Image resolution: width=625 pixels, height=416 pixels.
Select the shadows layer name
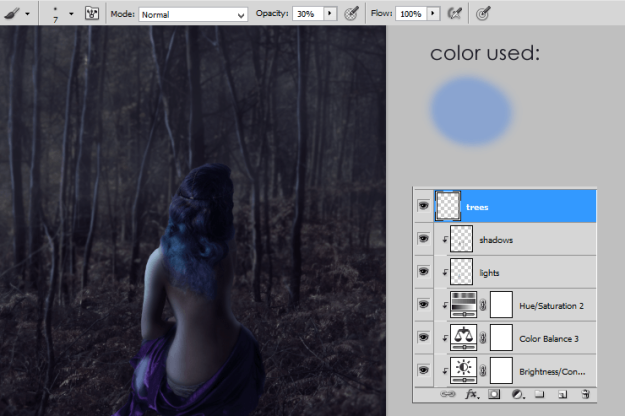tap(496, 240)
